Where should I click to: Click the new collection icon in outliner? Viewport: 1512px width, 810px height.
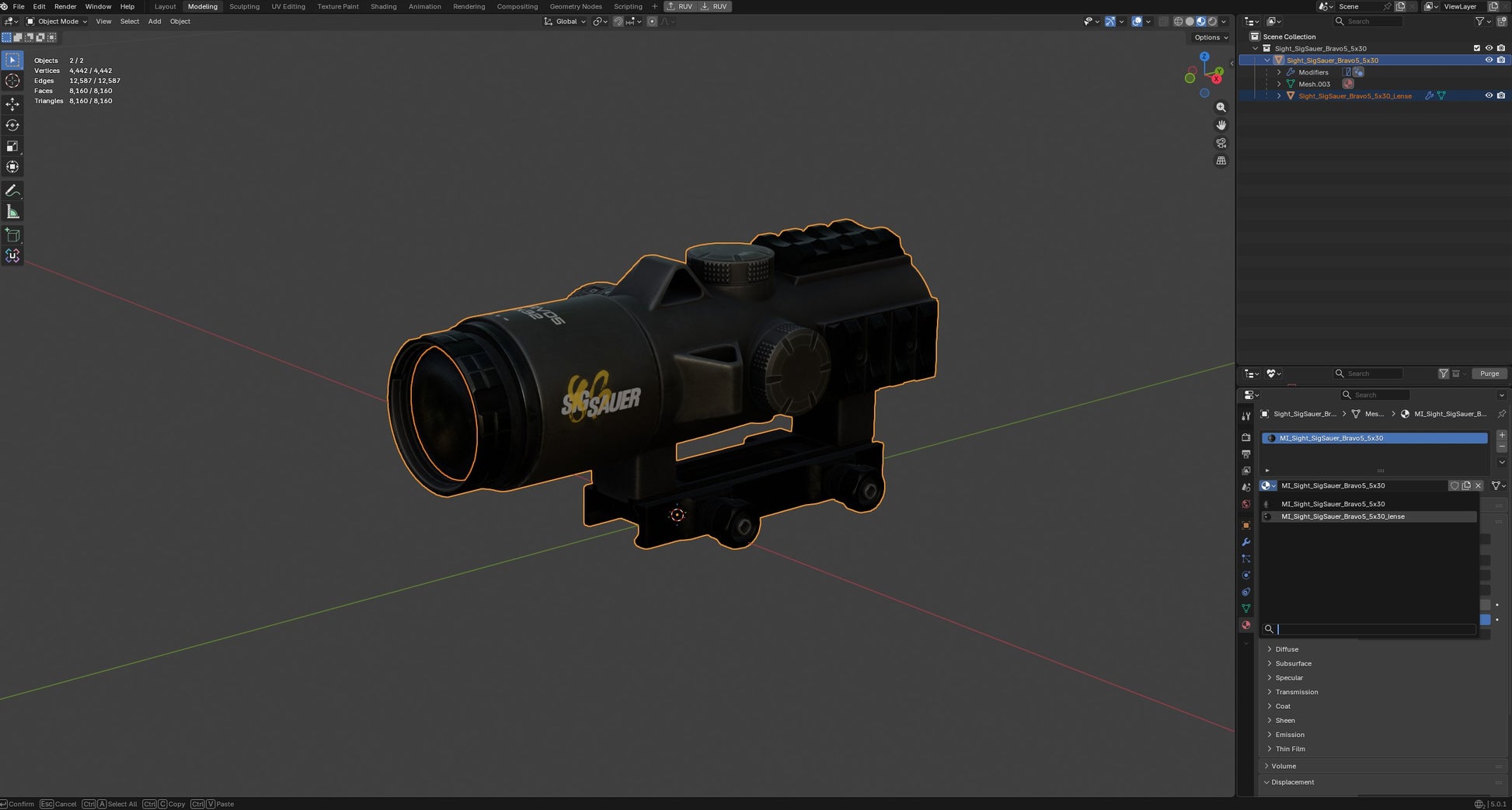1501,22
